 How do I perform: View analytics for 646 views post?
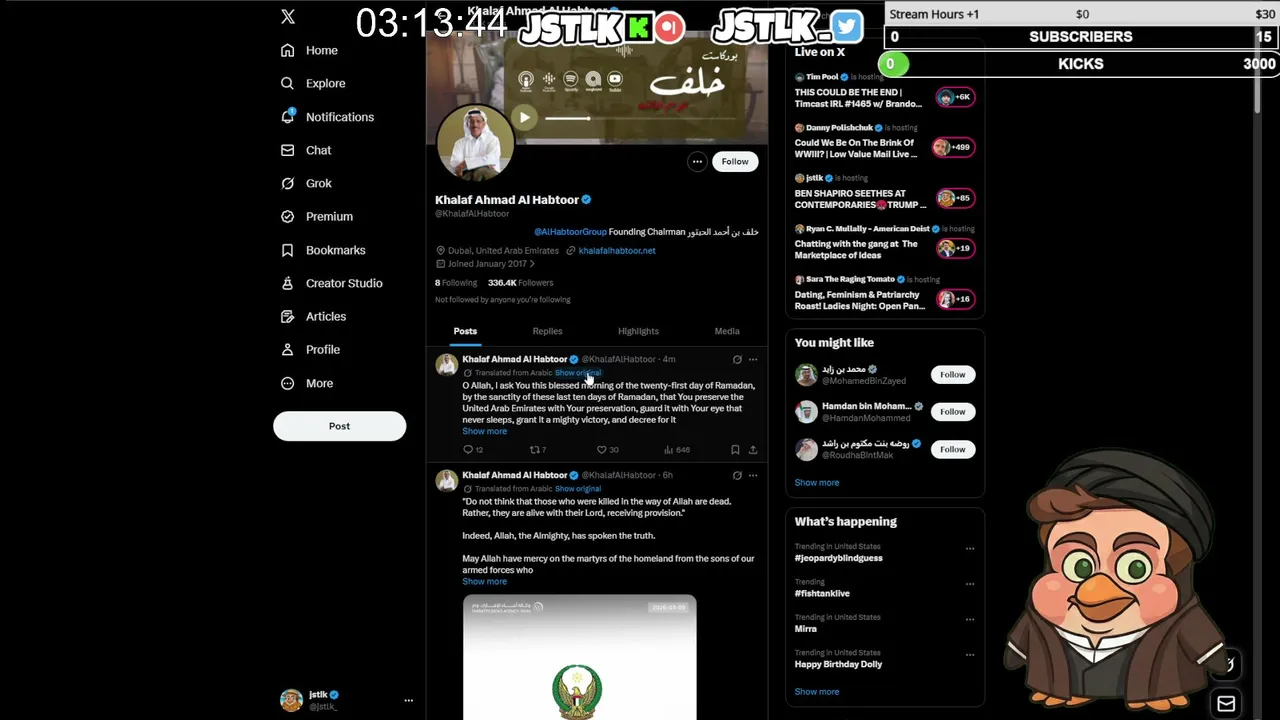pyautogui.click(x=676, y=450)
